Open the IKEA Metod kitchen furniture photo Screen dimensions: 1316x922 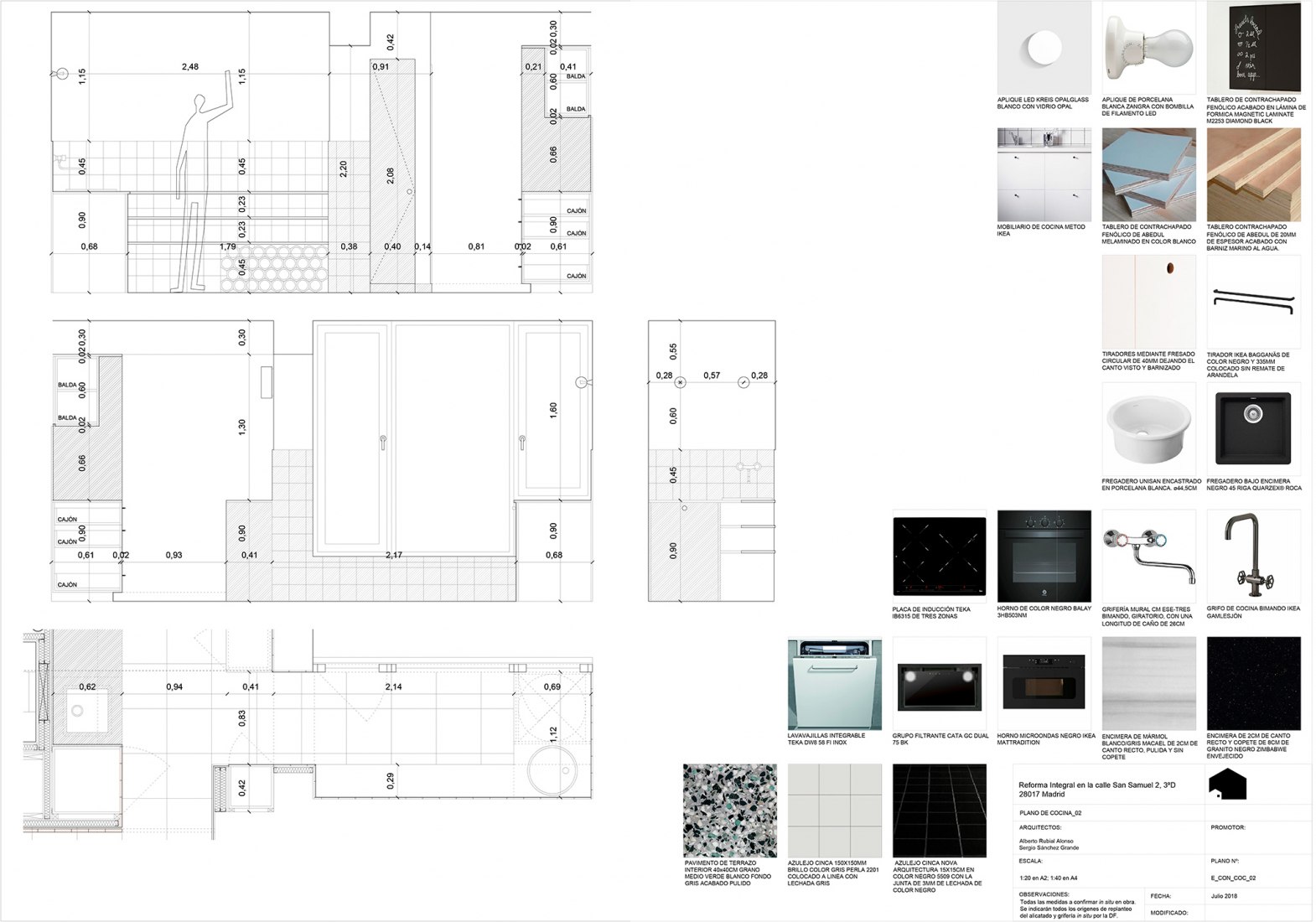coord(1044,174)
